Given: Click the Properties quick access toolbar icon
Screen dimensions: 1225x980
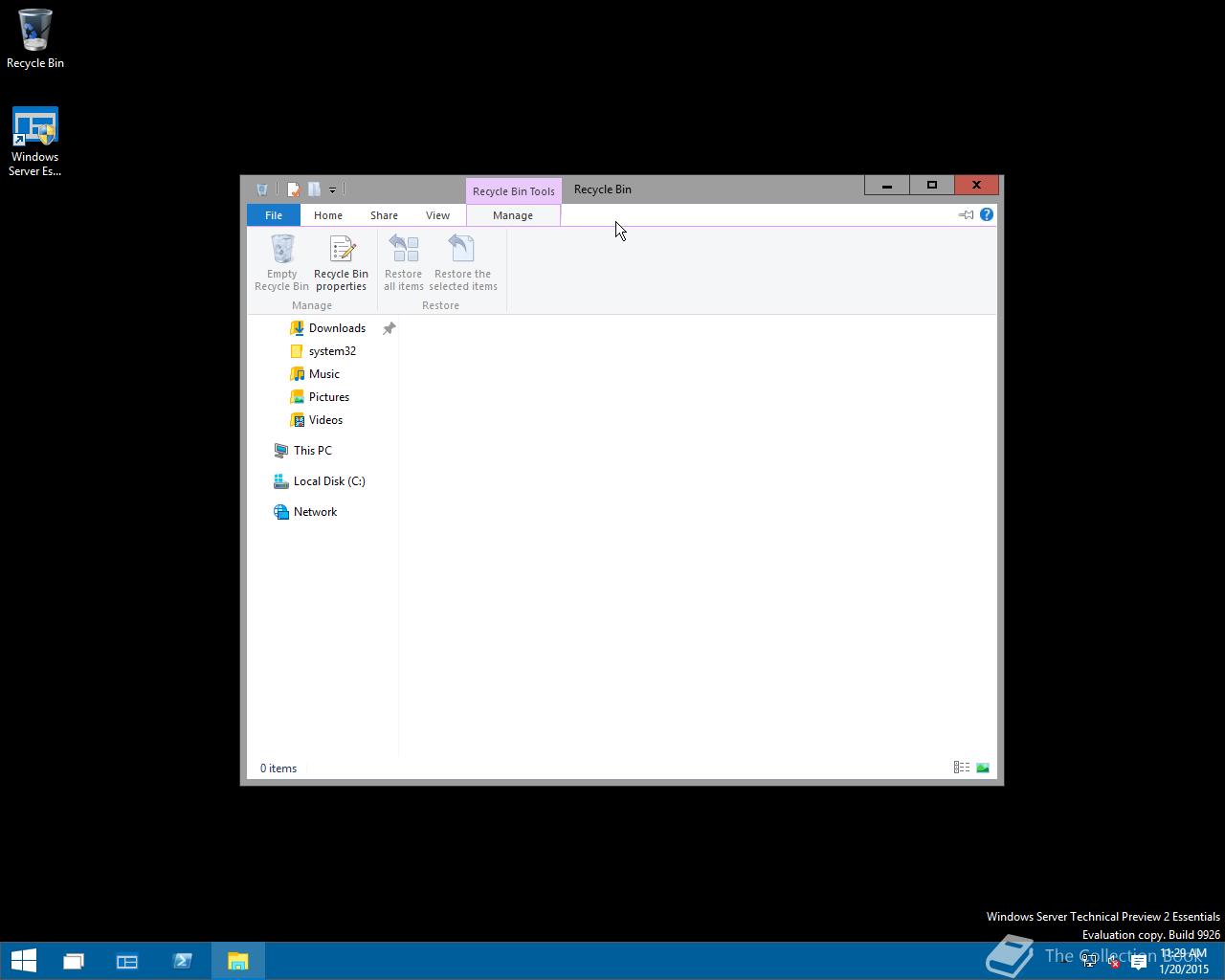Looking at the screenshot, I should pyautogui.click(x=293, y=189).
